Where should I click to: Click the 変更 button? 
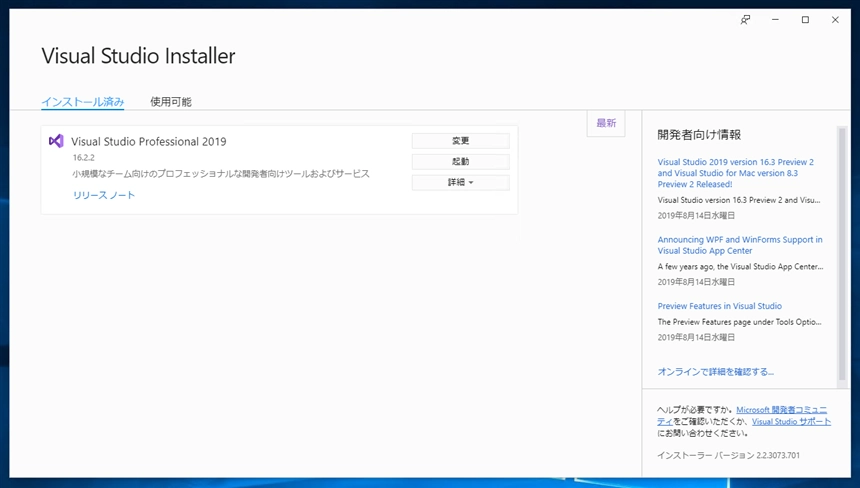coord(461,141)
